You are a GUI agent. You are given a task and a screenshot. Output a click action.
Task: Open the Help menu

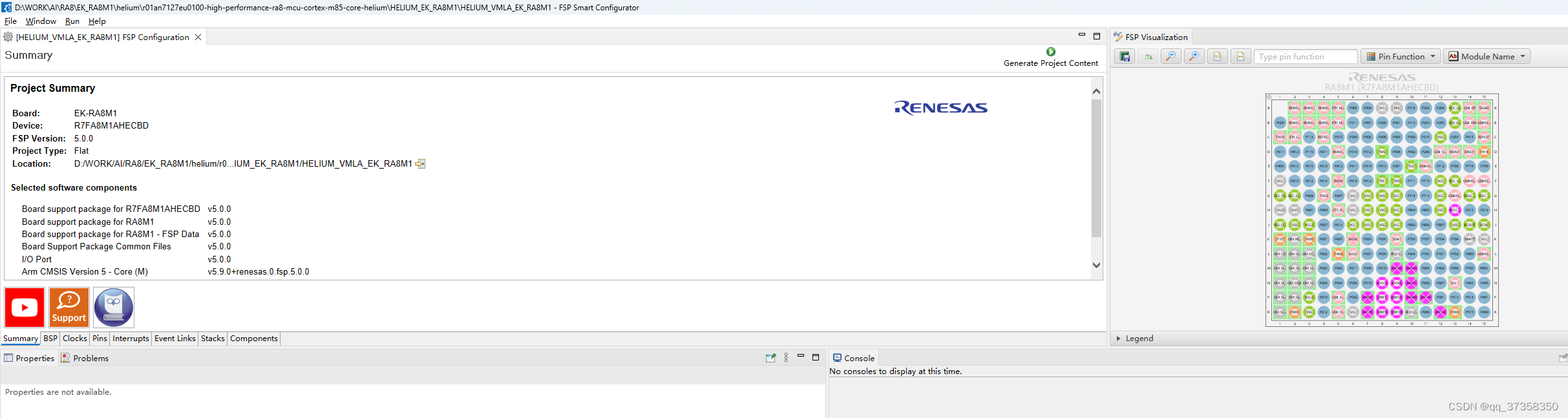[97, 21]
